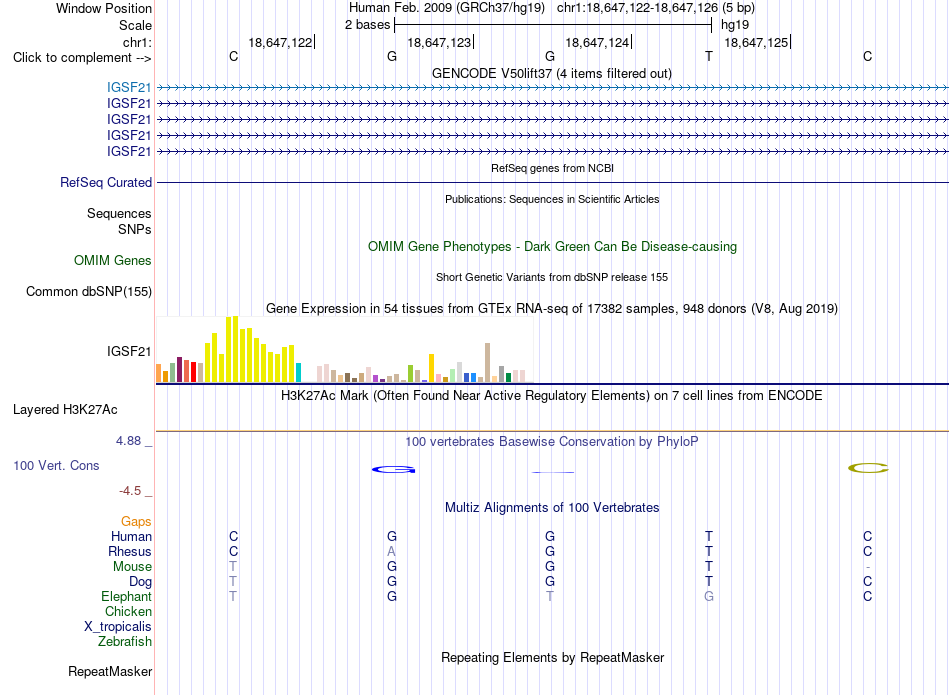Click the OMIM Genes track label
Image resolution: width=950 pixels, height=695 pixels.
coord(113,261)
